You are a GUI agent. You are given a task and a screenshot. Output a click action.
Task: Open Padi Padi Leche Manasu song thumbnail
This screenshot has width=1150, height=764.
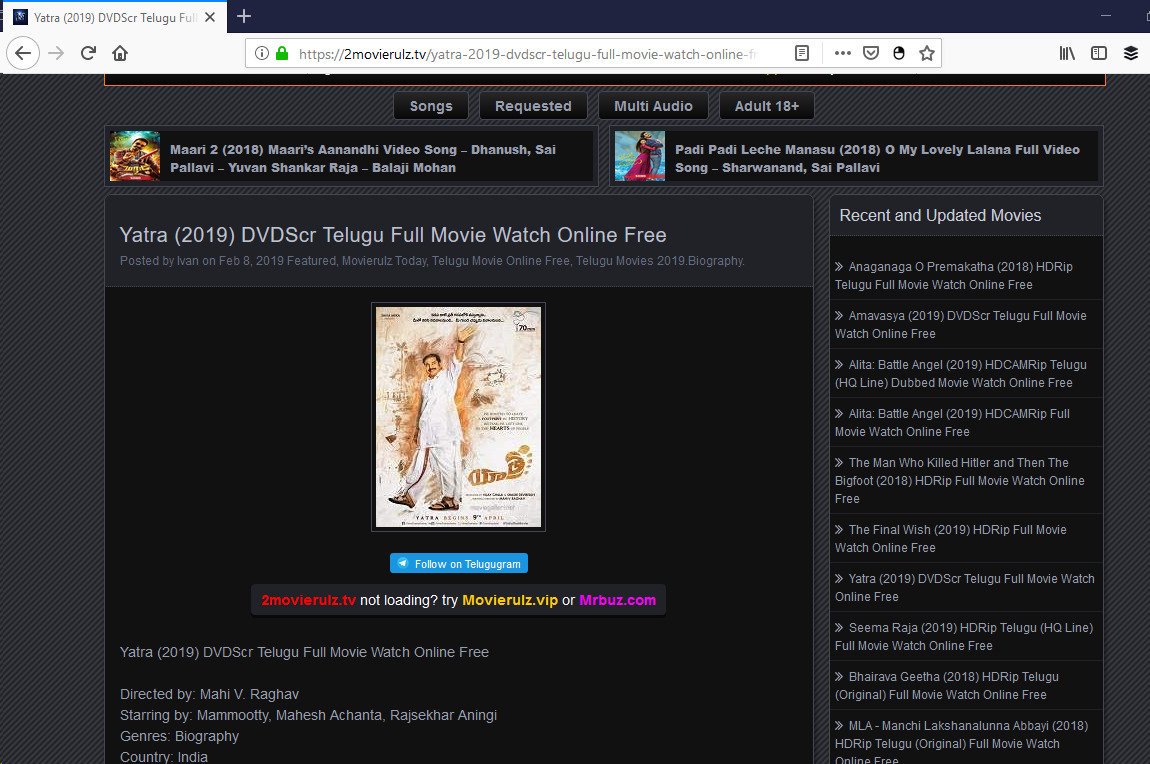(x=640, y=156)
